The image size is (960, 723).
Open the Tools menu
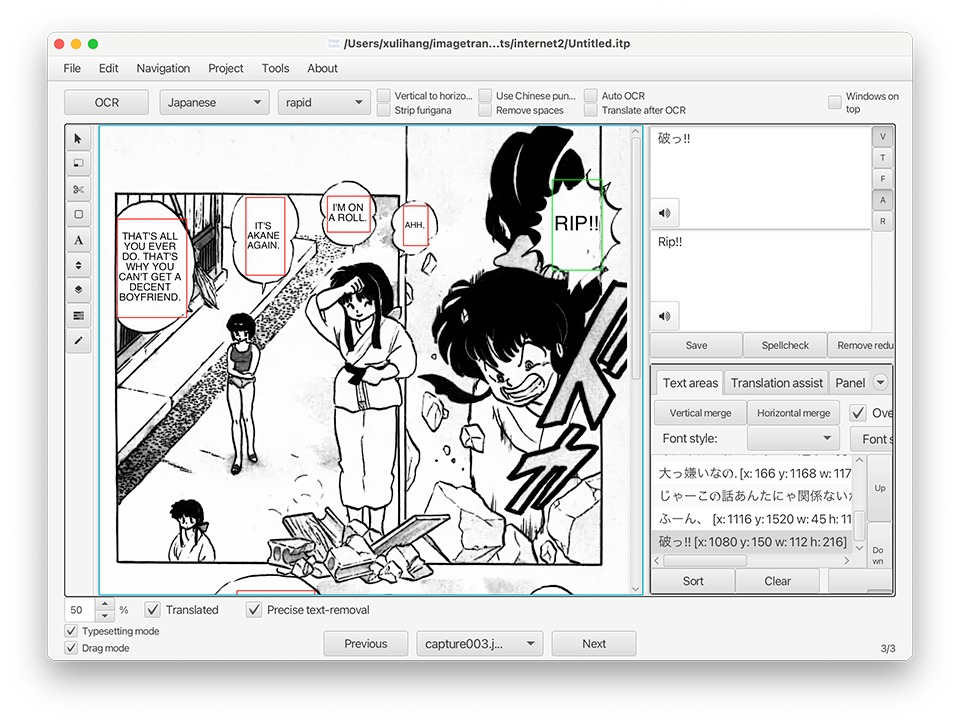click(x=276, y=69)
